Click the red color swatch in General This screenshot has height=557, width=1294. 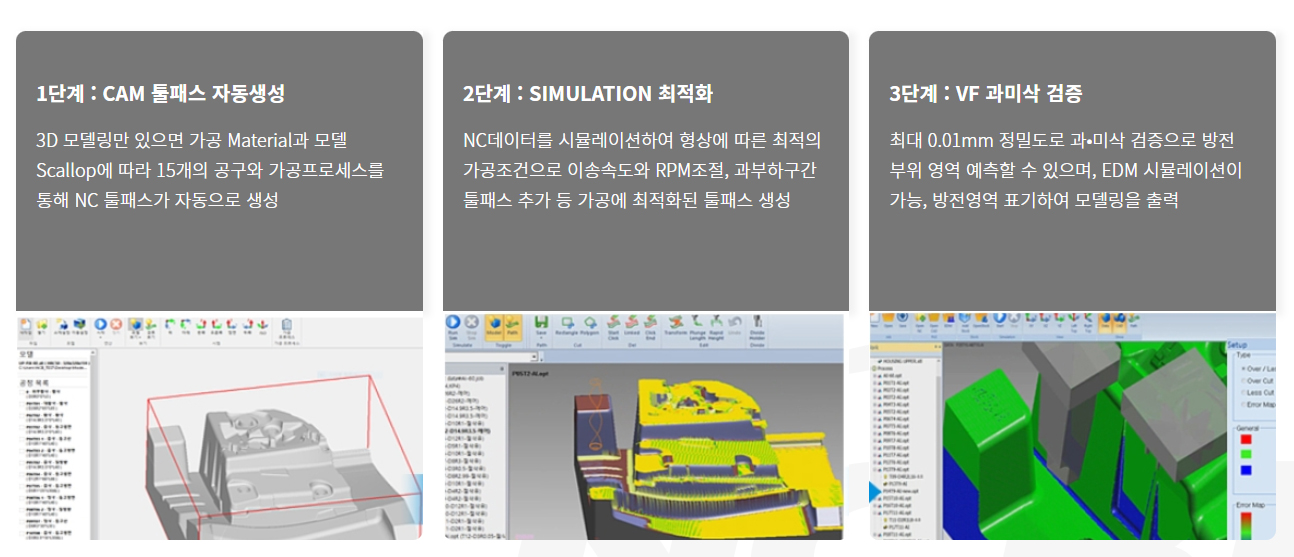coord(1246,438)
